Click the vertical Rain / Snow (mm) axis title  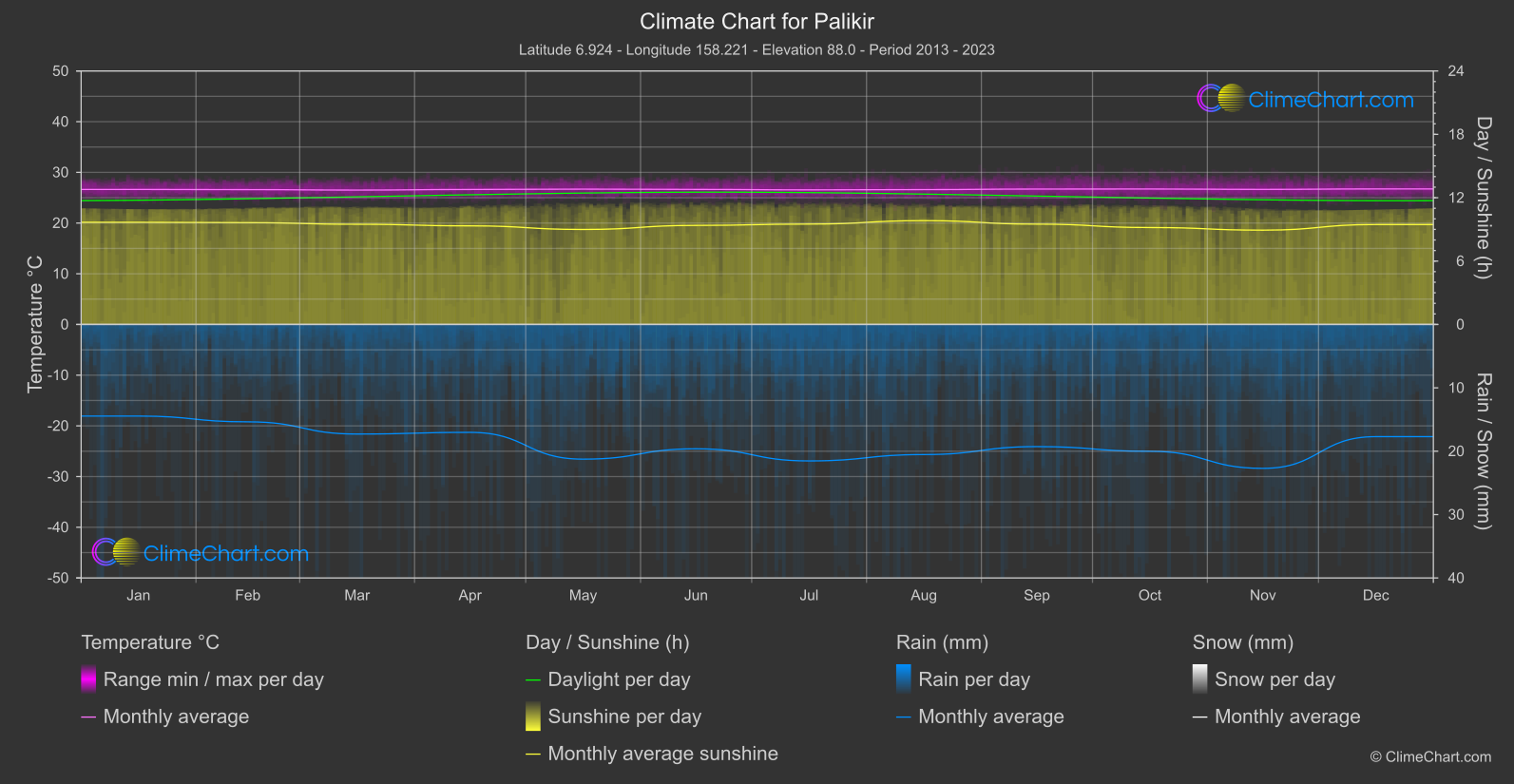1483,450
